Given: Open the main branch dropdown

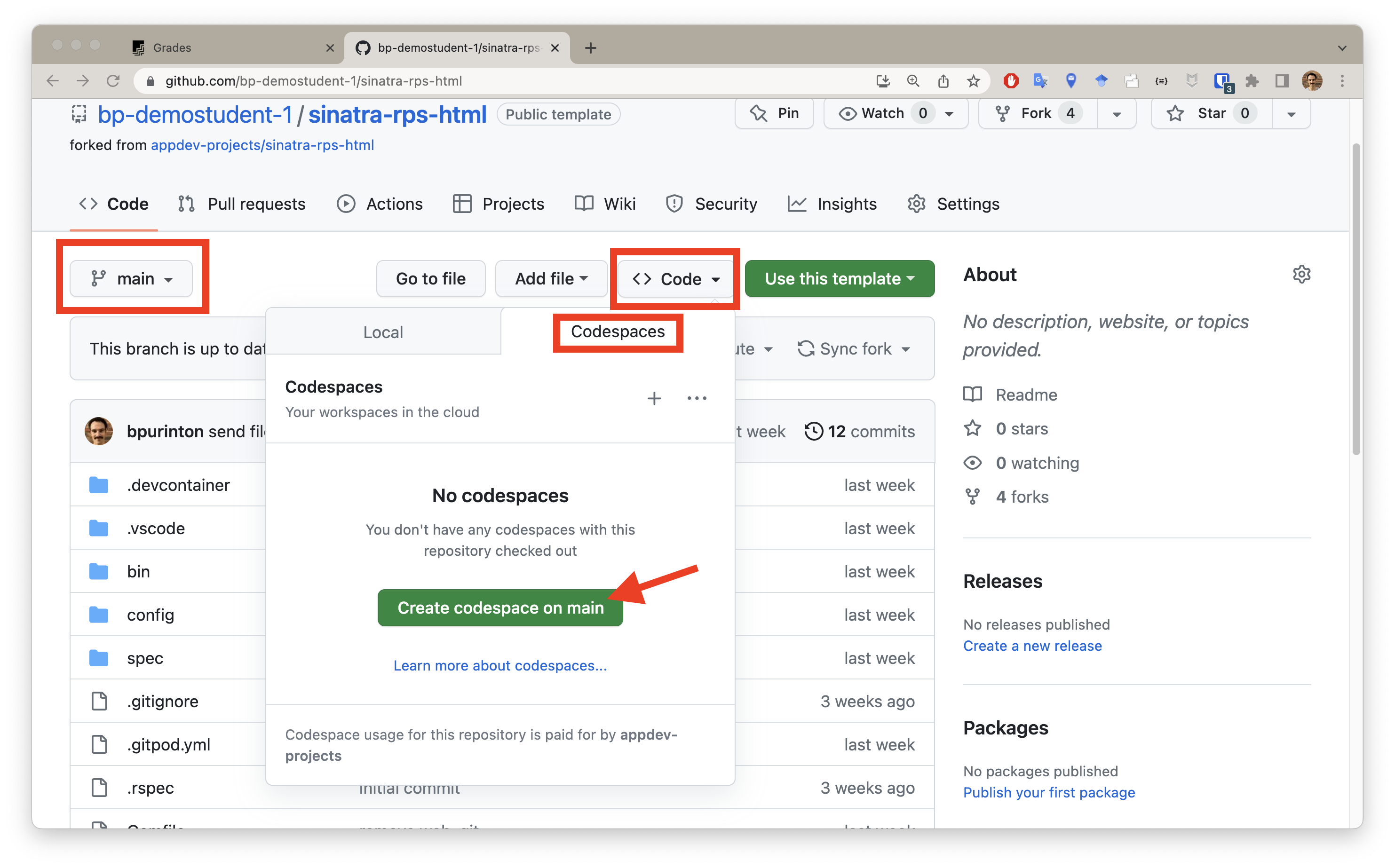Looking at the screenshot, I should (x=132, y=279).
